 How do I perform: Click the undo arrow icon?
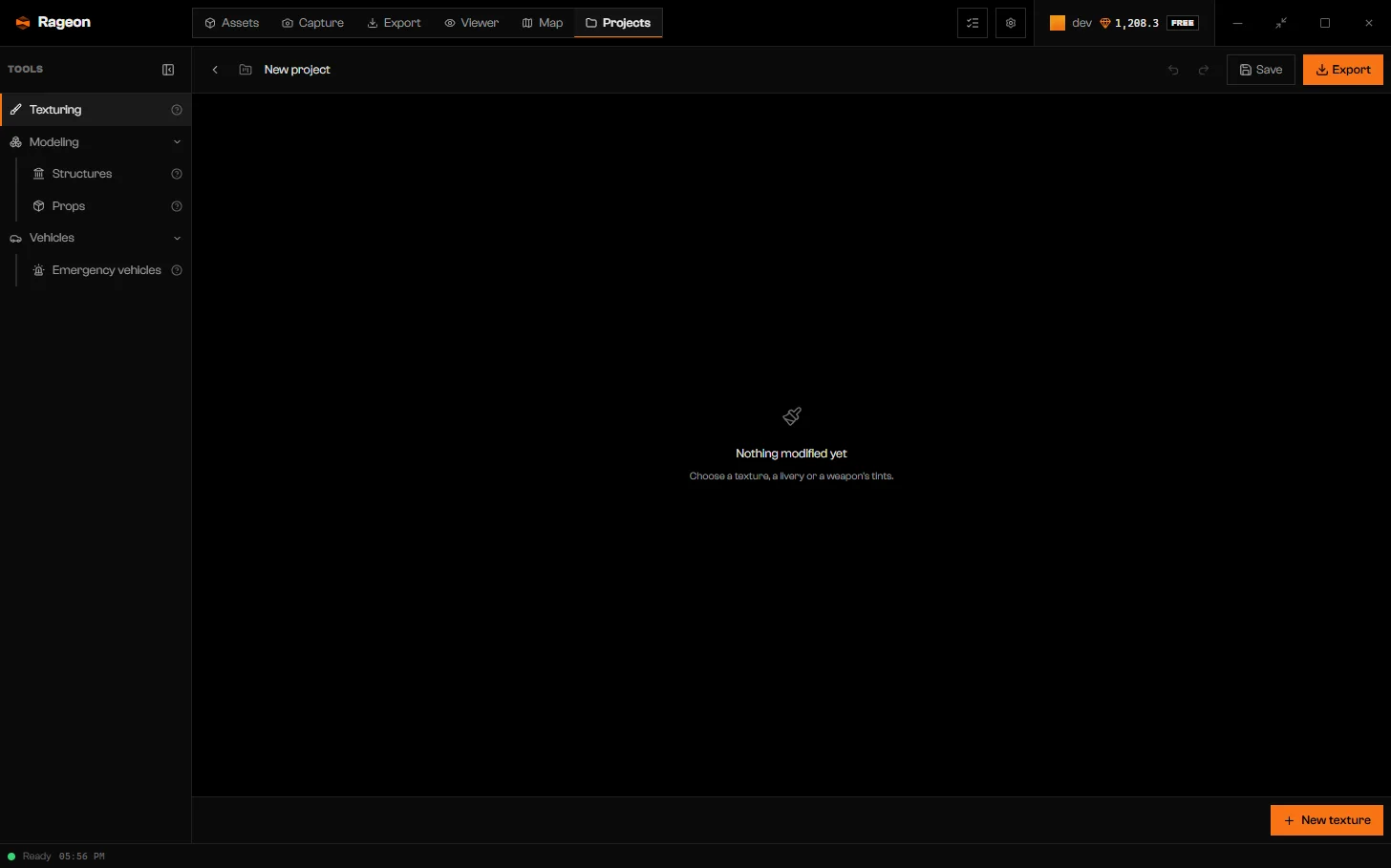1173,70
